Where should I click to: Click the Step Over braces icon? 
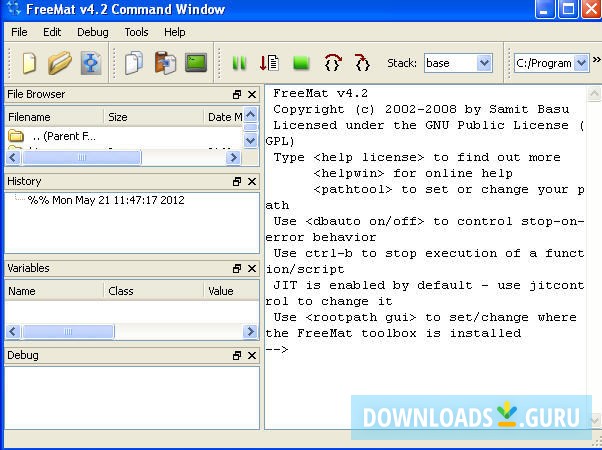(x=332, y=63)
